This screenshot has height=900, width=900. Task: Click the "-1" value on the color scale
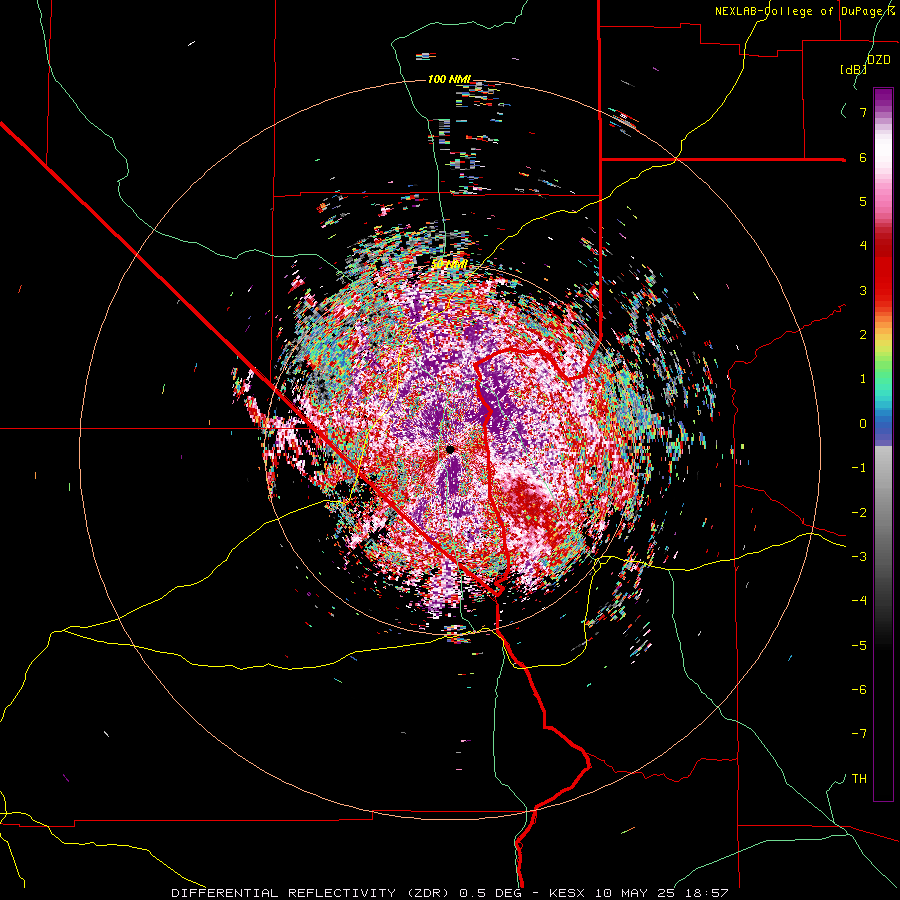(x=859, y=468)
